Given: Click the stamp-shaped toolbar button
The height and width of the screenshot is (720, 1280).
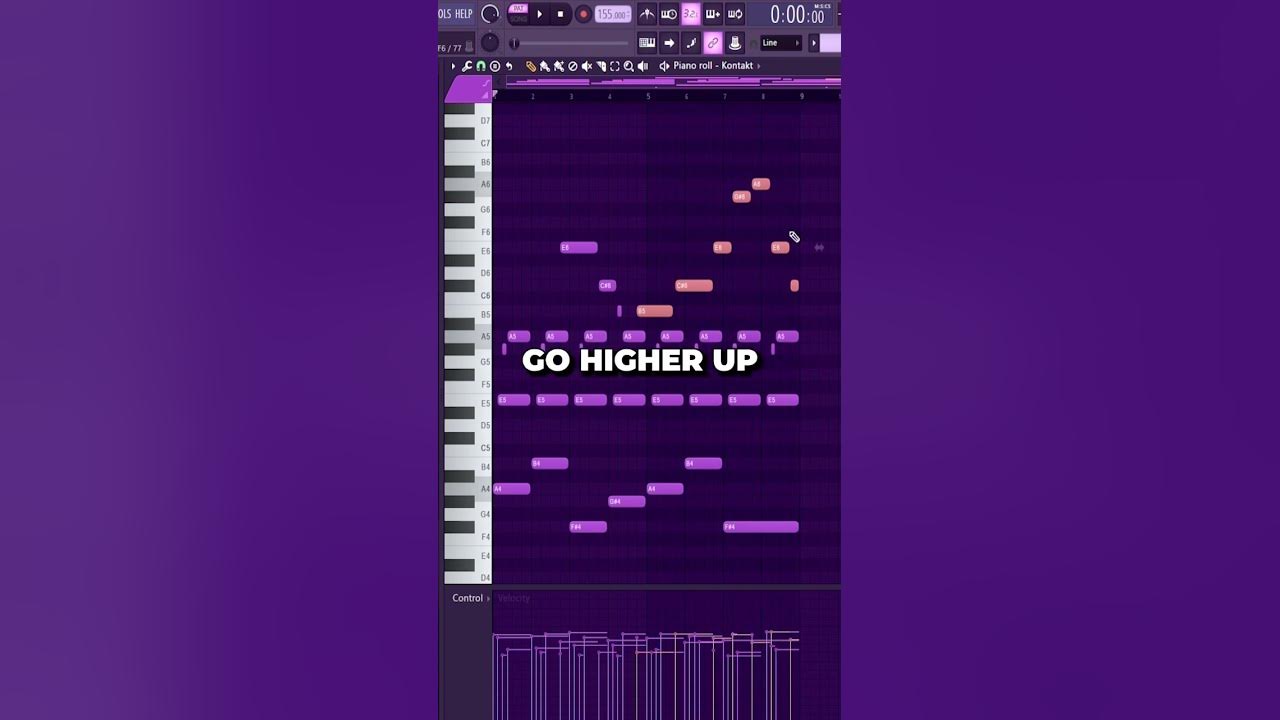Looking at the screenshot, I should pyautogui.click(x=735, y=43).
